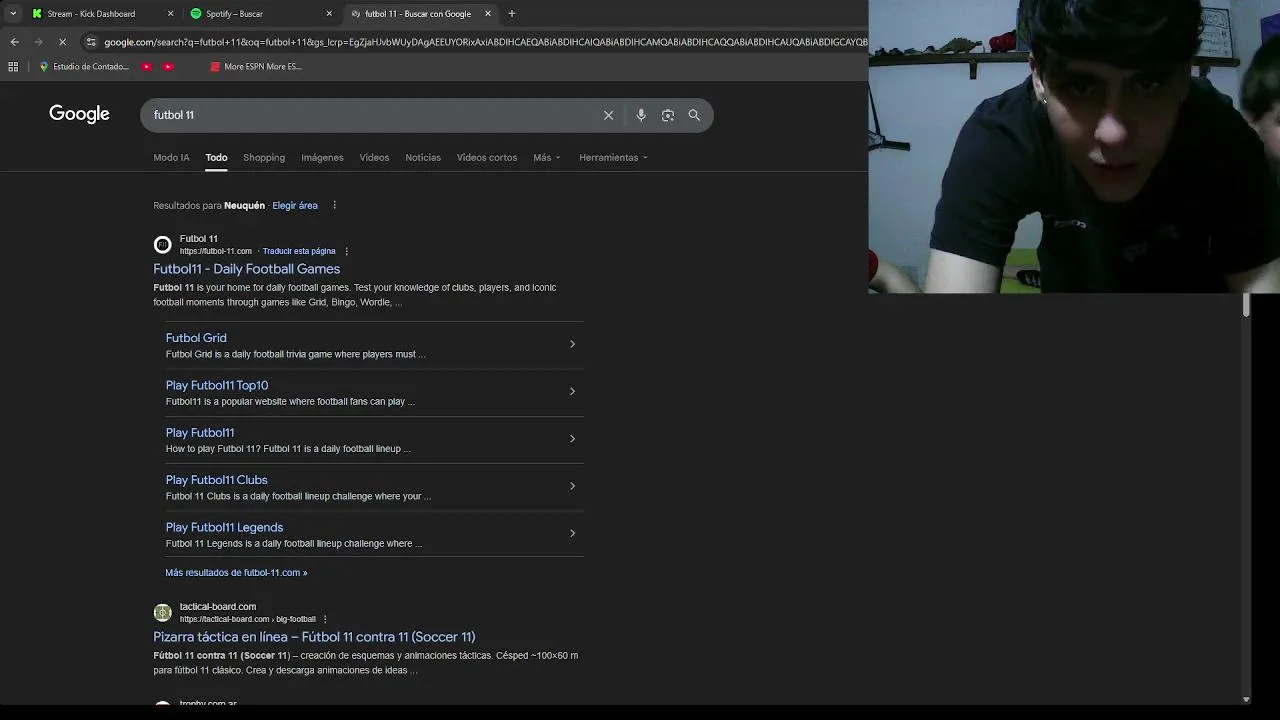Search by image with Google Lens
Viewport: 1280px width, 720px height.
(668, 115)
